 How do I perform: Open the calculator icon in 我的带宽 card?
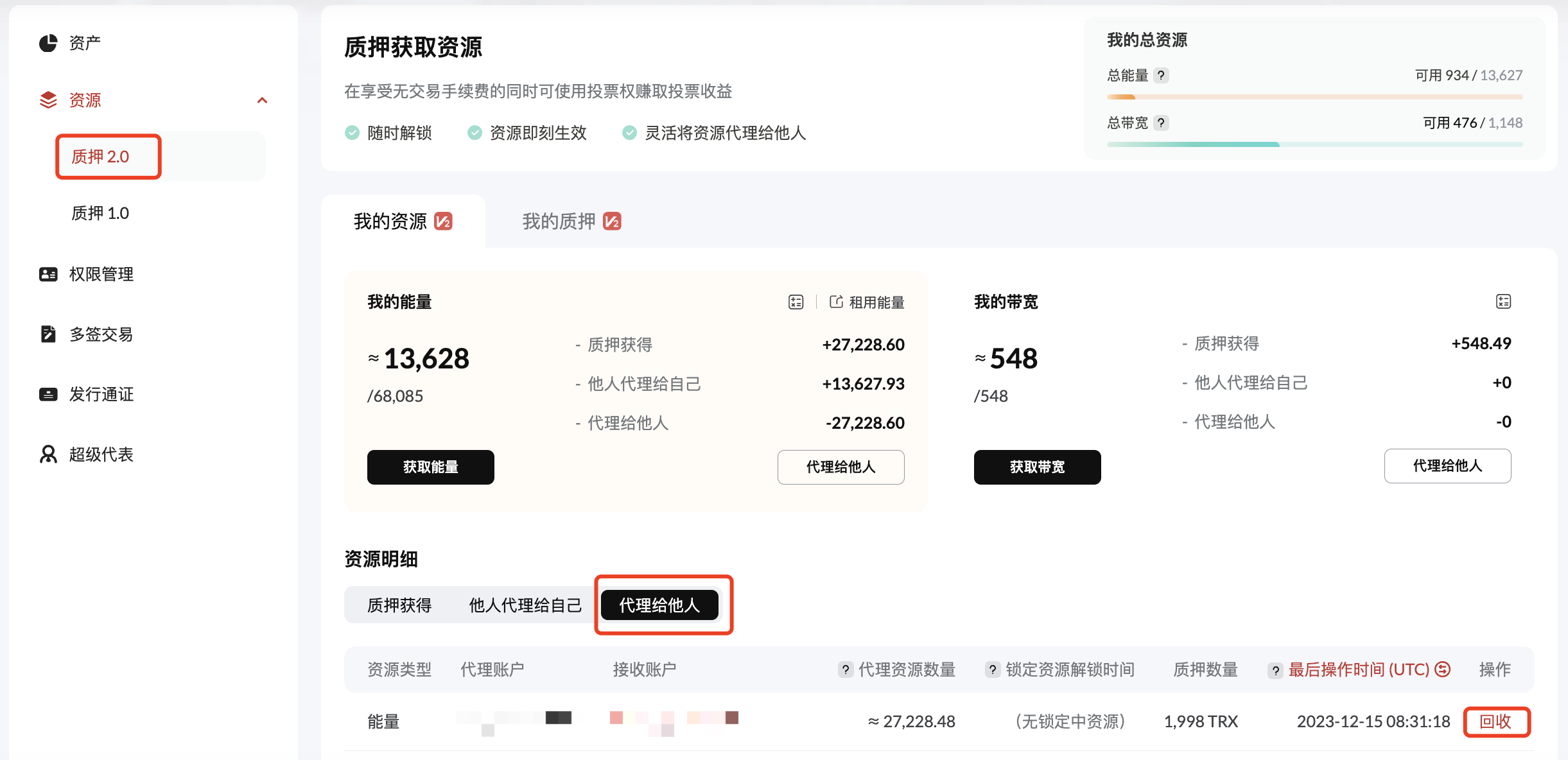(1503, 302)
